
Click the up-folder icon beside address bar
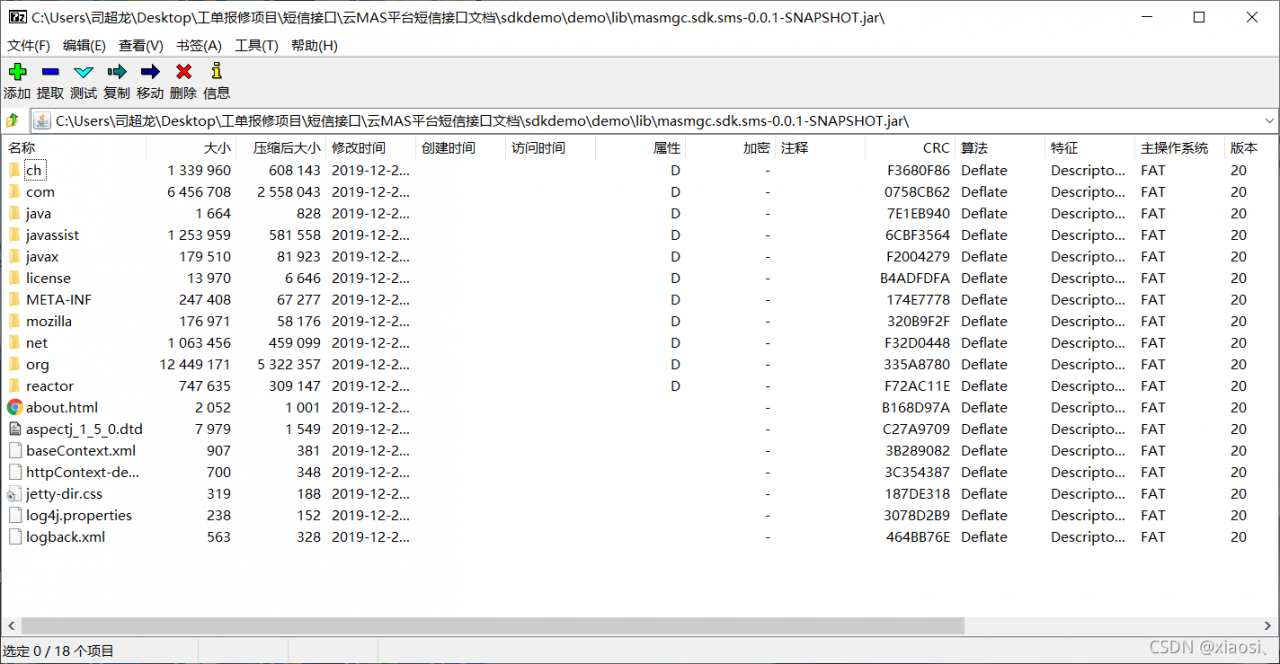click(13, 121)
